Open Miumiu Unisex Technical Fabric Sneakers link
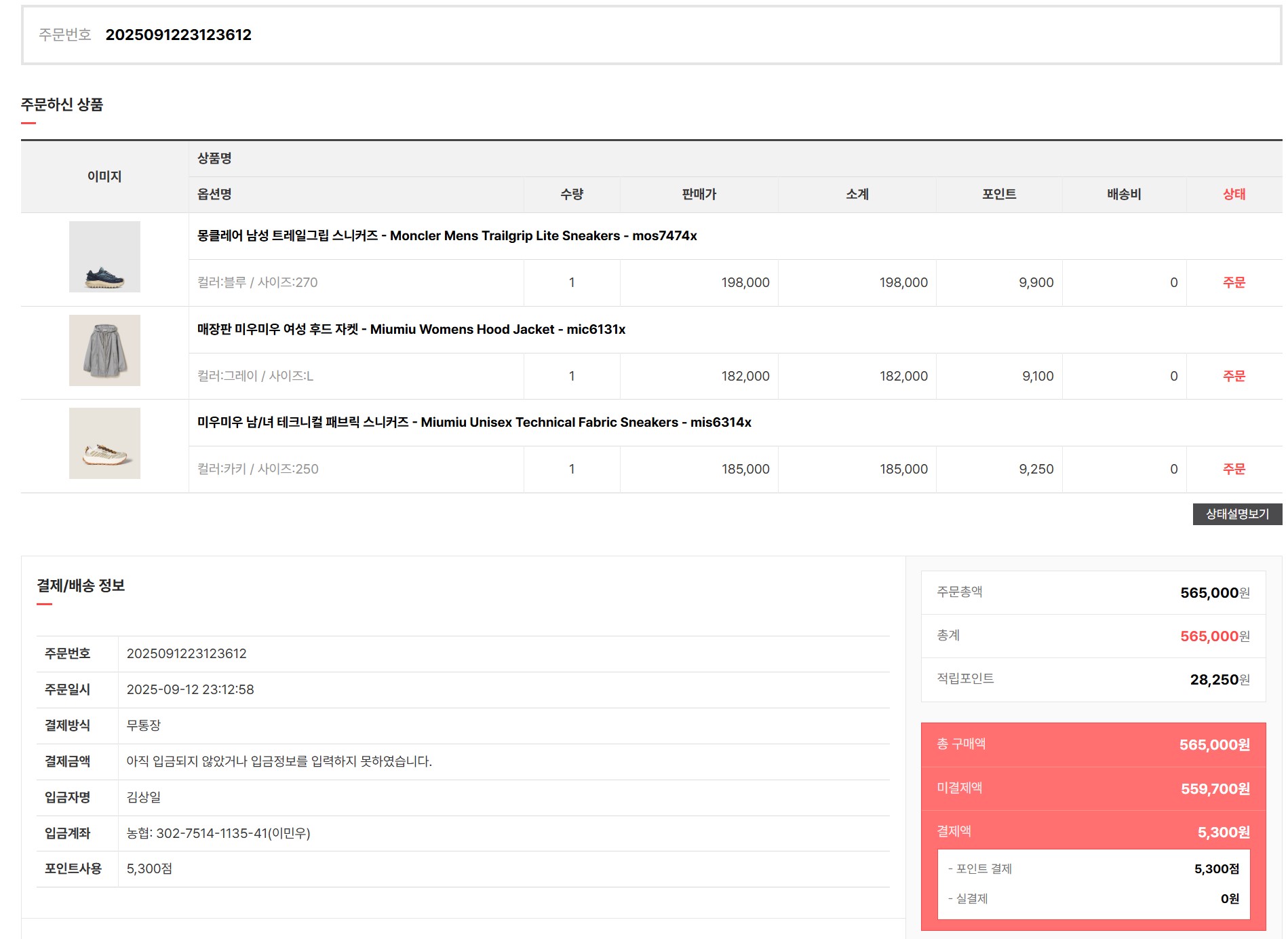Viewport: 1288px width, 939px height. 473,423
